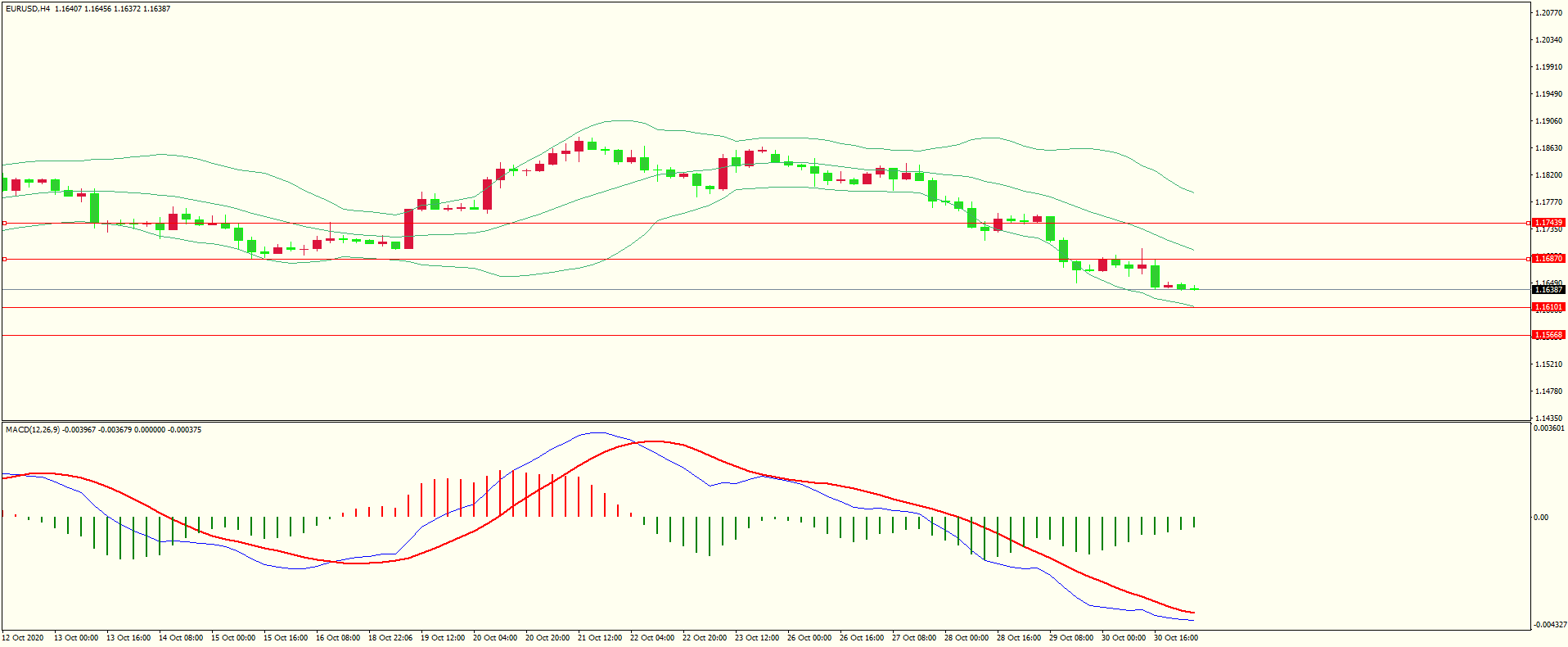The width and height of the screenshot is (1568, 647).
Task: Select the red 1.16101 price level tag
Action: click(x=1548, y=307)
